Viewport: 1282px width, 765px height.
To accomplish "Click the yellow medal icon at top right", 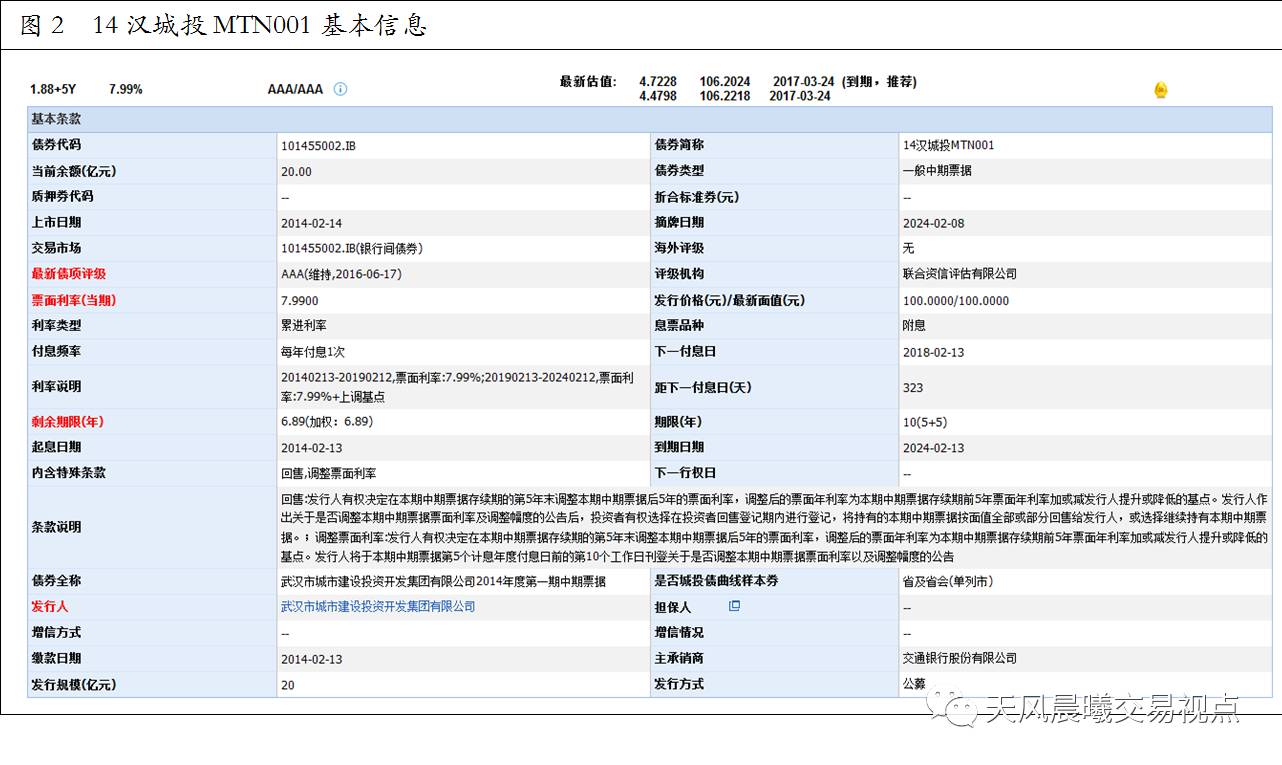I will pos(1160,88).
